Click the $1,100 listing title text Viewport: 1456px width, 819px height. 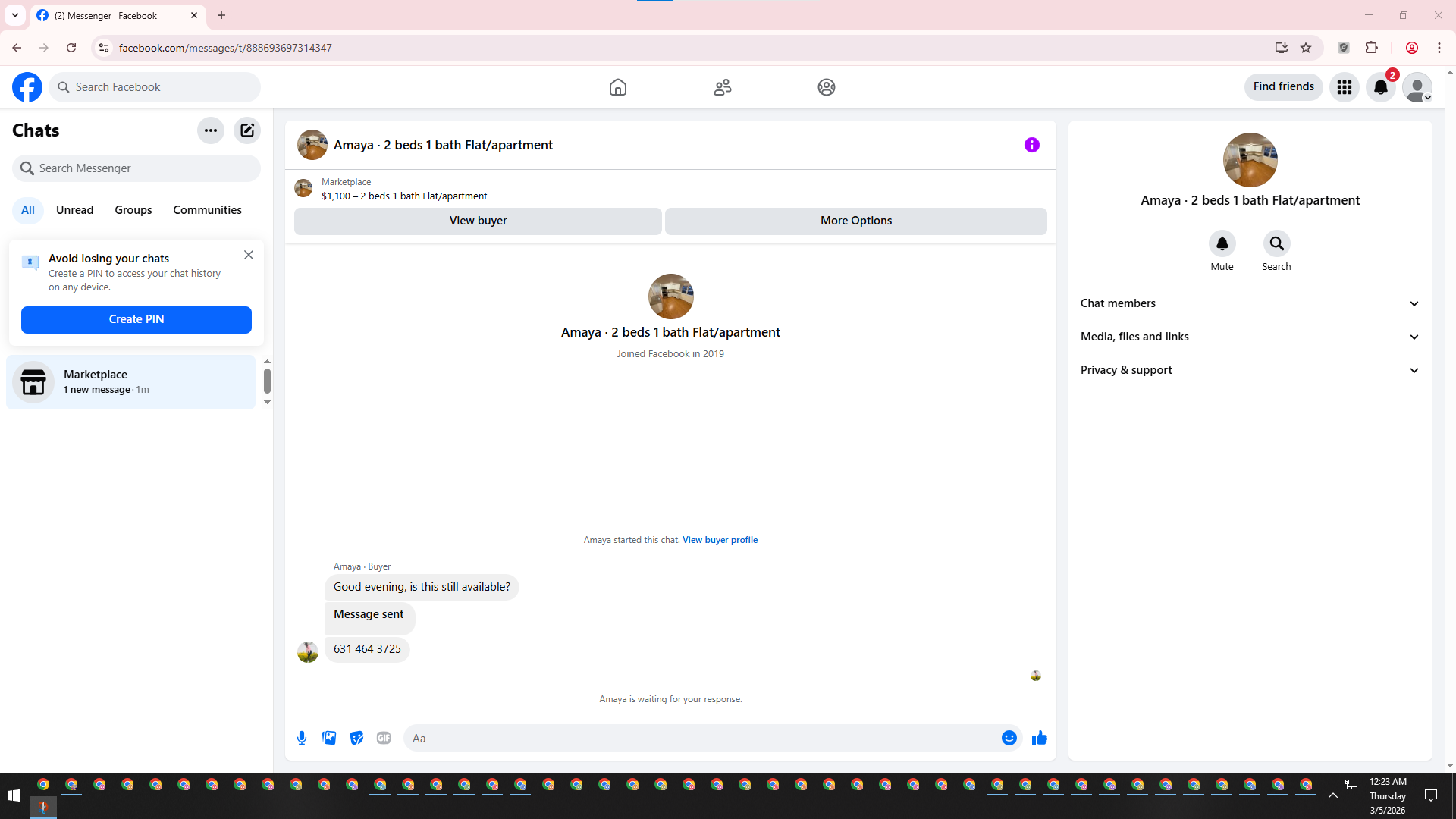[x=404, y=196]
